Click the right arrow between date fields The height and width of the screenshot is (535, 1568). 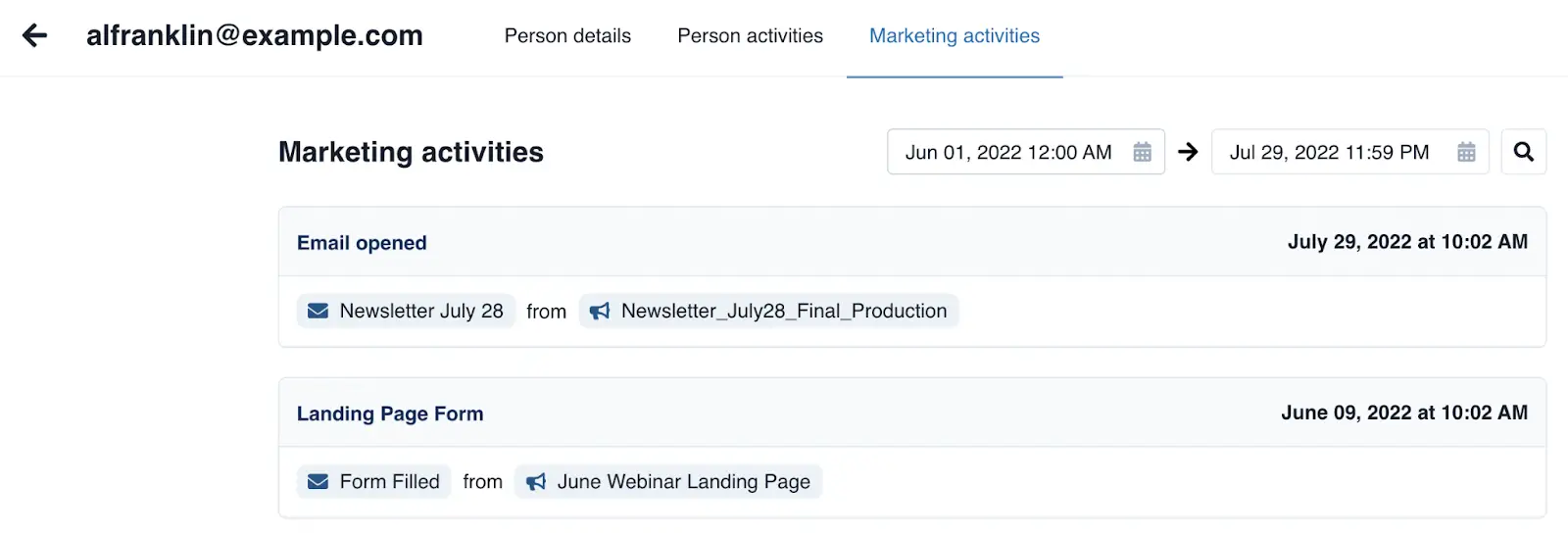pos(1188,152)
